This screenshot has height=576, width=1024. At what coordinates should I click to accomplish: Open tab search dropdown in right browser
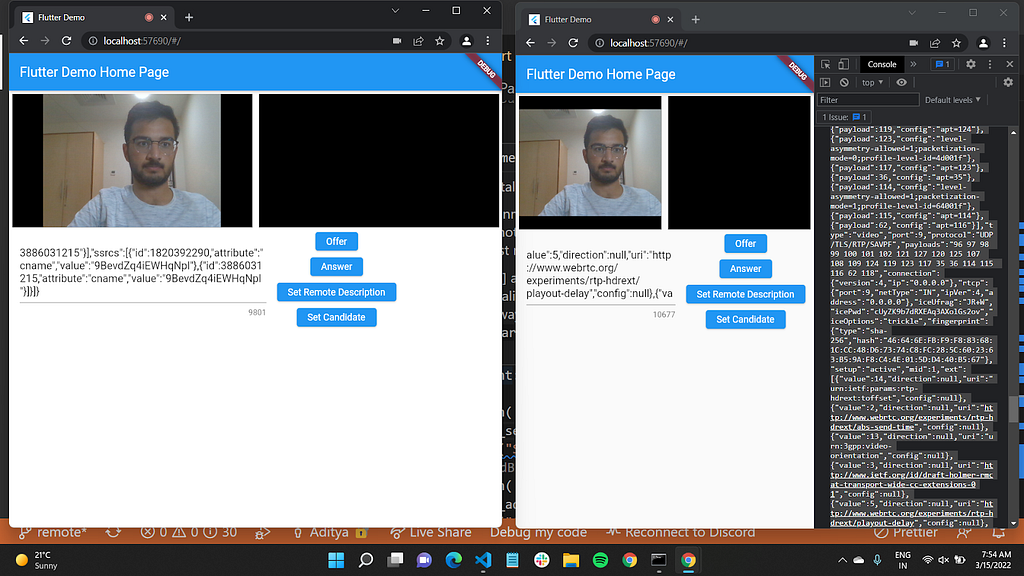[912, 12]
